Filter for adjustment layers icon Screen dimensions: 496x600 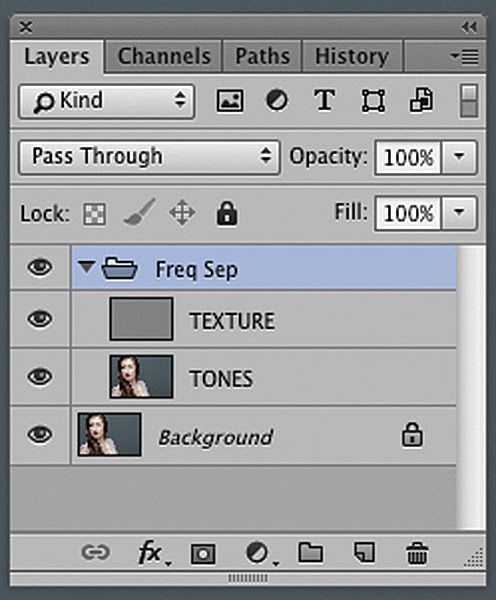coord(276,100)
